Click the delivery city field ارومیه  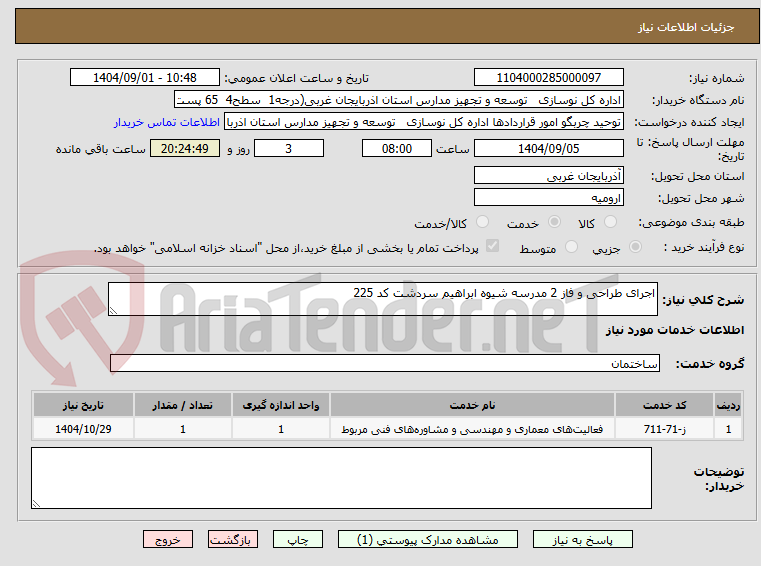[549, 198]
